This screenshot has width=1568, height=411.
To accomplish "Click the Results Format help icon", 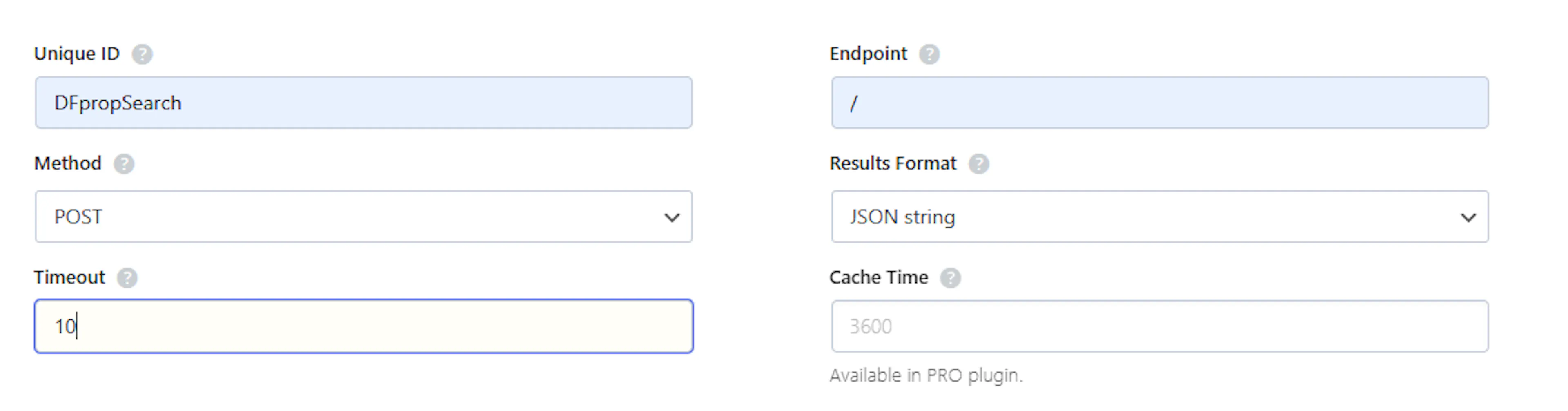I will pyautogui.click(x=979, y=164).
